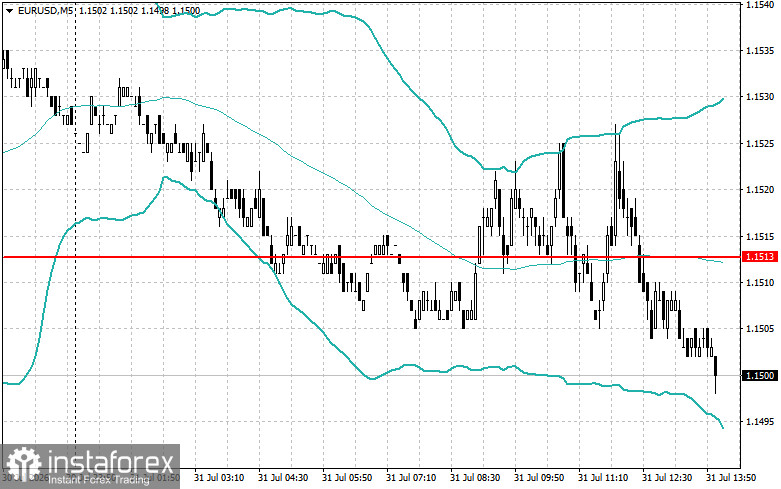This screenshot has height=489, width=781.
Task: Click the 31 Jul 03:10 time label
Action: [219, 478]
